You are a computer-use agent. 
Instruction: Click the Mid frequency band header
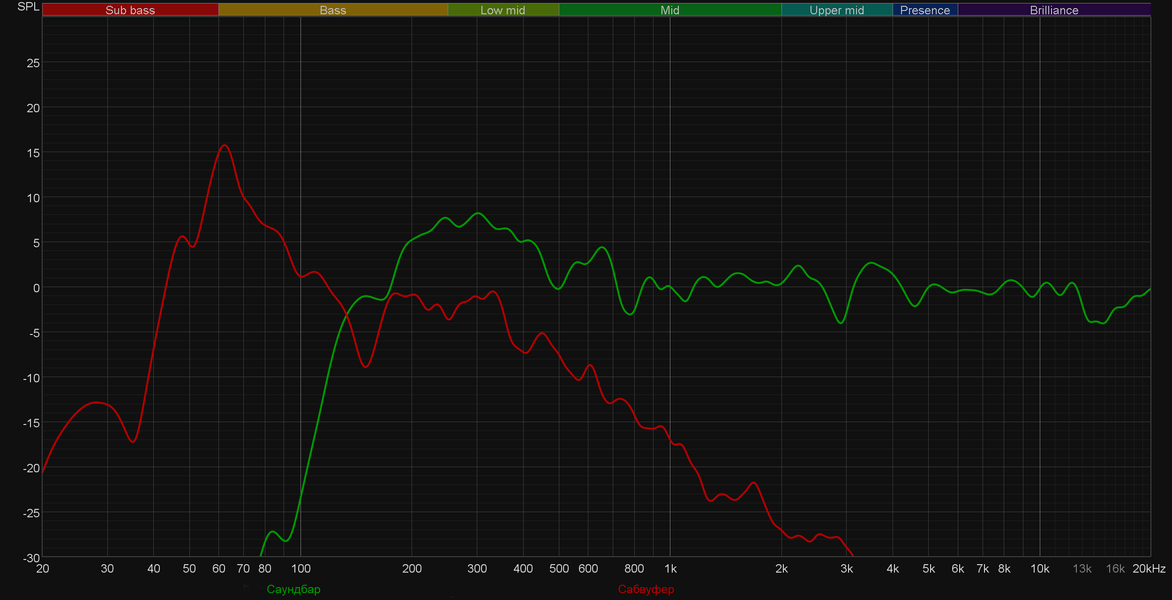pyautogui.click(x=670, y=10)
